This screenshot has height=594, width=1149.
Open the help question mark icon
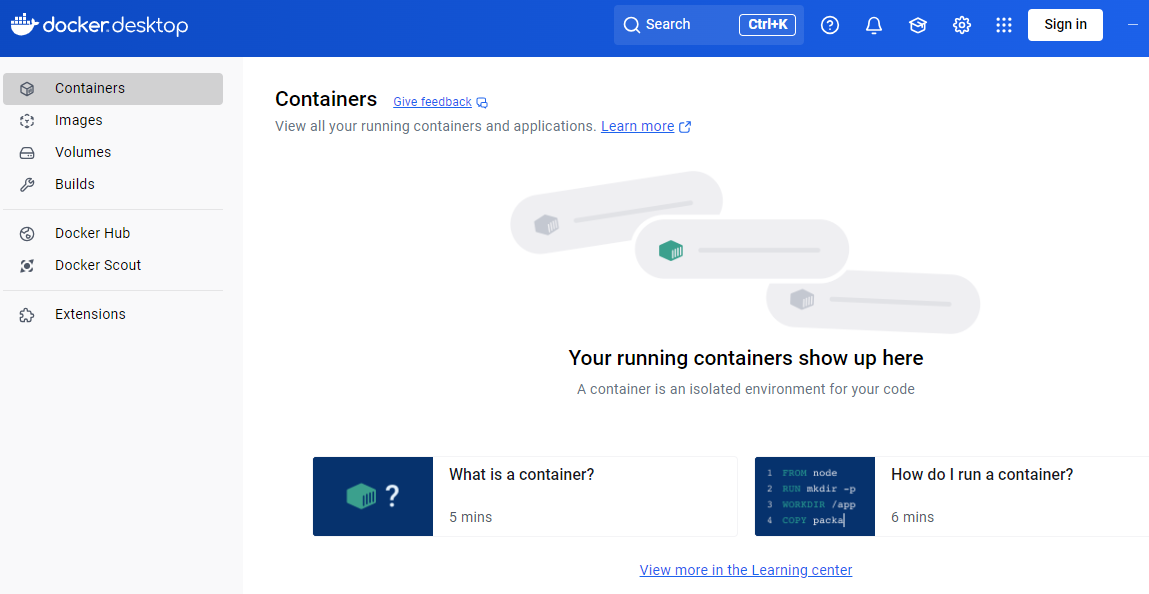click(x=830, y=25)
